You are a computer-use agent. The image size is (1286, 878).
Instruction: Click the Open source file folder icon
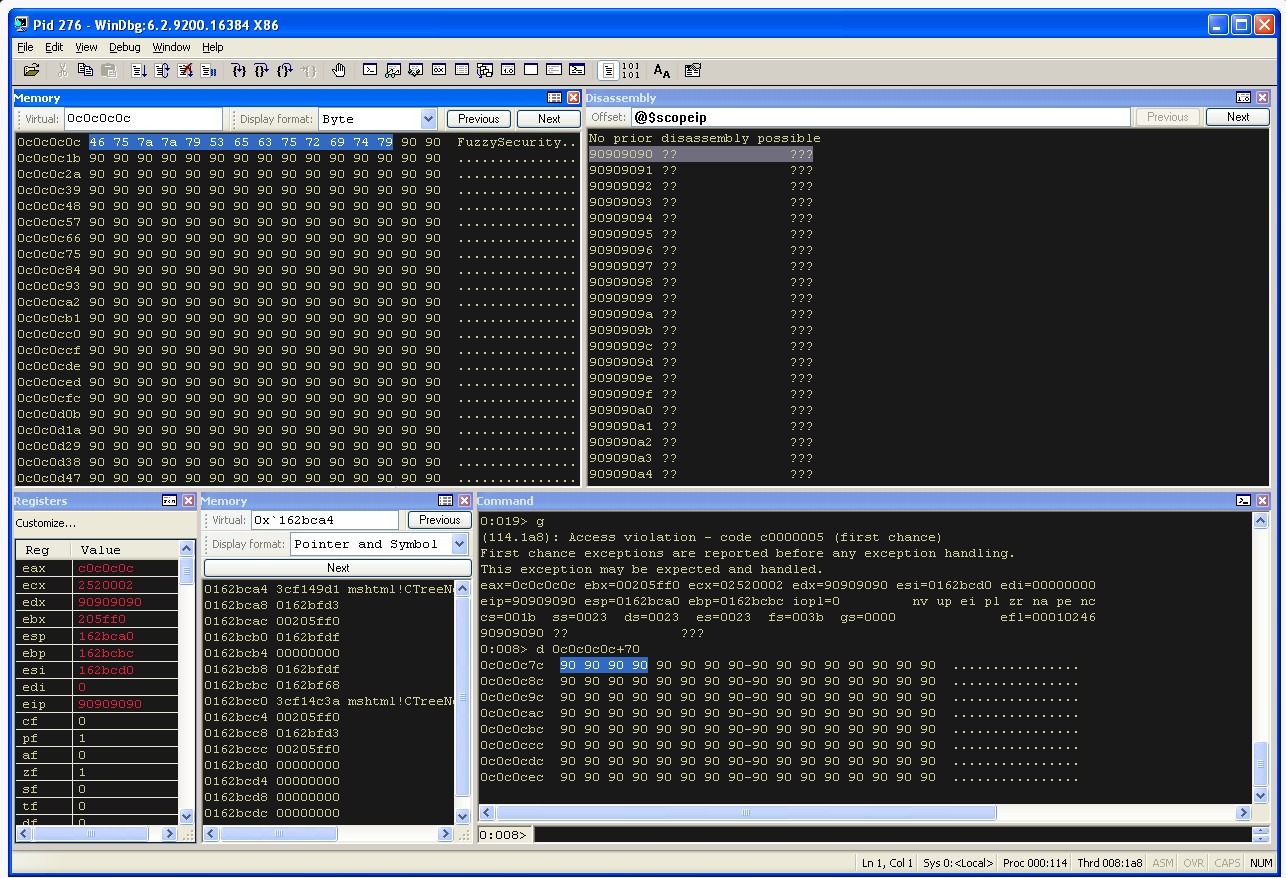[32, 70]
